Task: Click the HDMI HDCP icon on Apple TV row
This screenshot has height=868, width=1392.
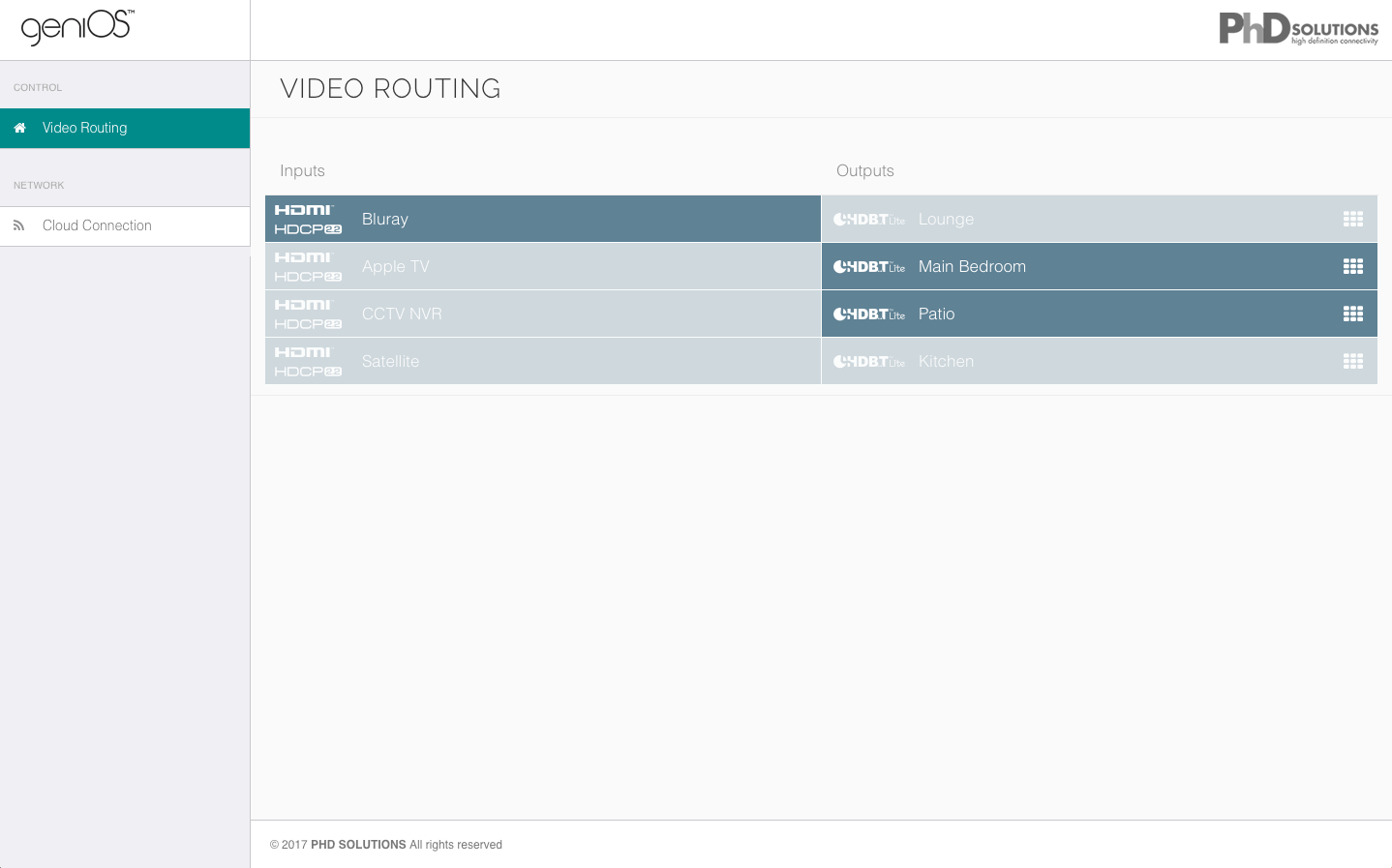Action: click(x=308, y=267)
